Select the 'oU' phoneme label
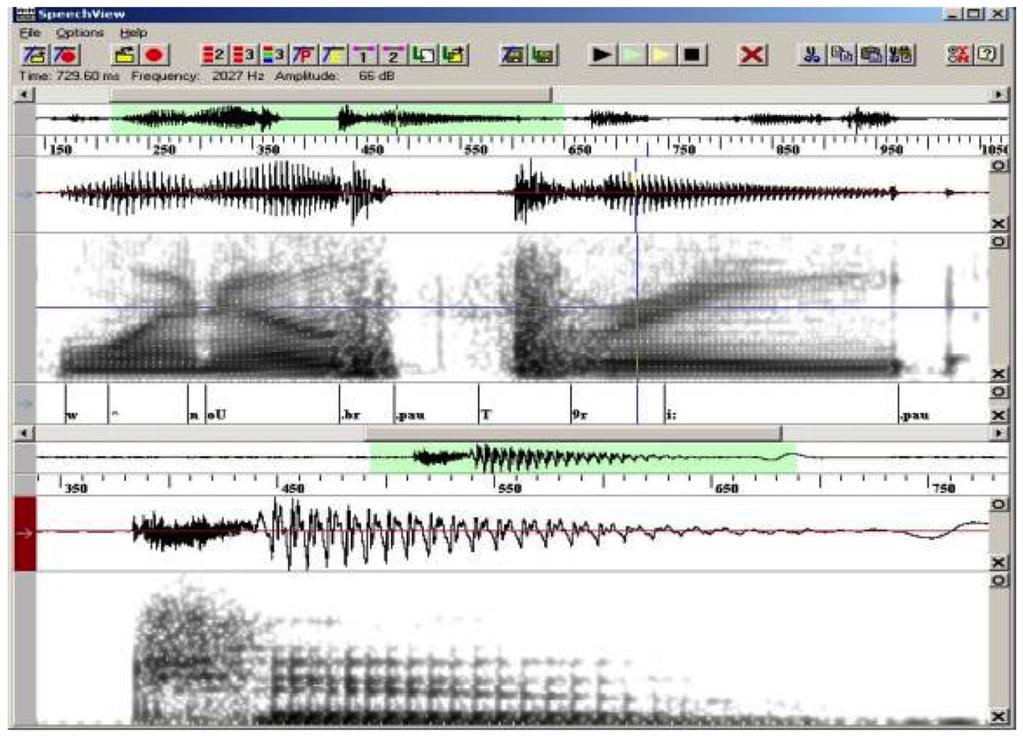This screenshot has width=1023, height=737. (217, 415)
